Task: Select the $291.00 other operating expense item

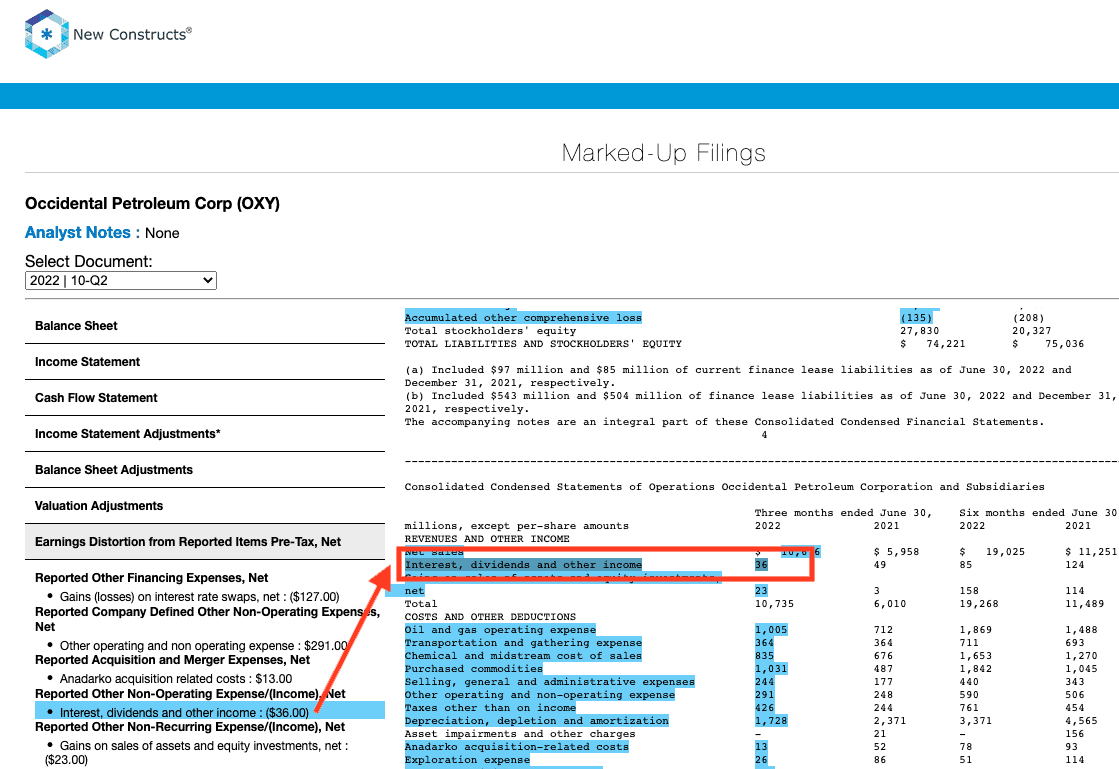Action: 203,646
